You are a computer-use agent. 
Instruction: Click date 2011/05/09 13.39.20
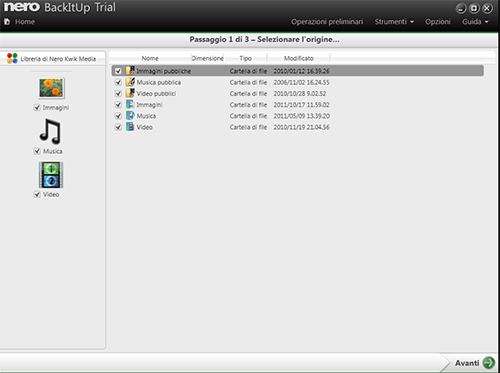point(301,116)
